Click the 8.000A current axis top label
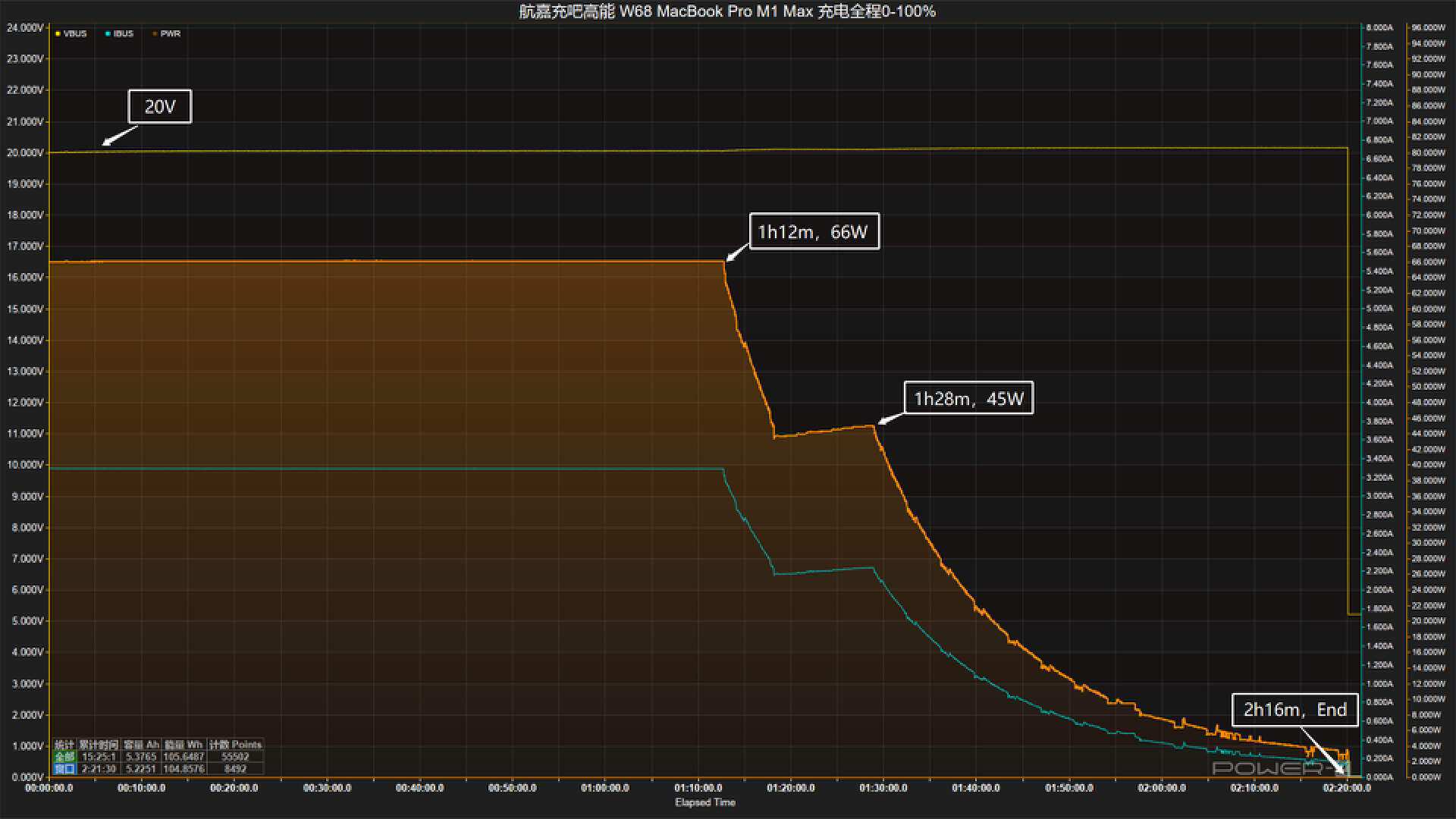The width and height of the screenshot is (1456, 819). (x=1379, y=27)
